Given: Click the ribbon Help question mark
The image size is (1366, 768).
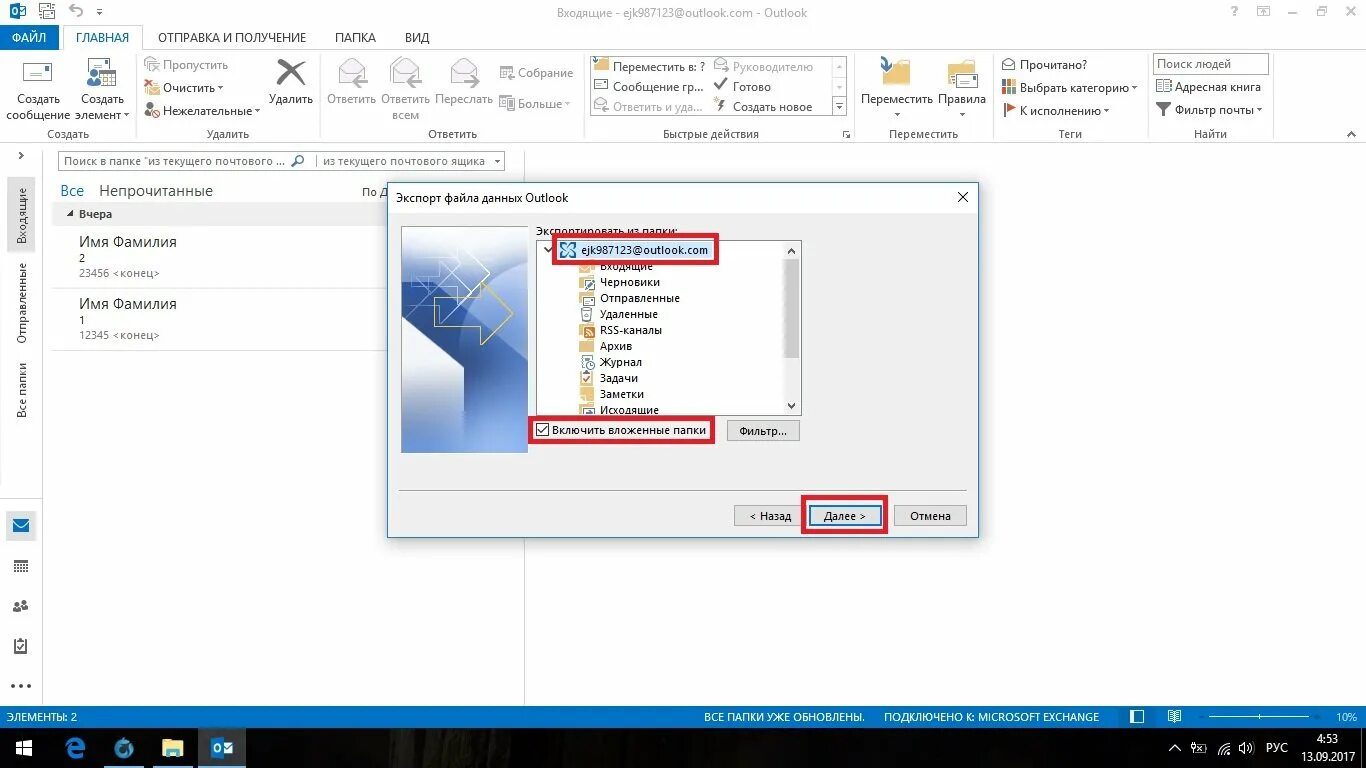Looking at the screenshot, I should click(x=1234, y=12).
